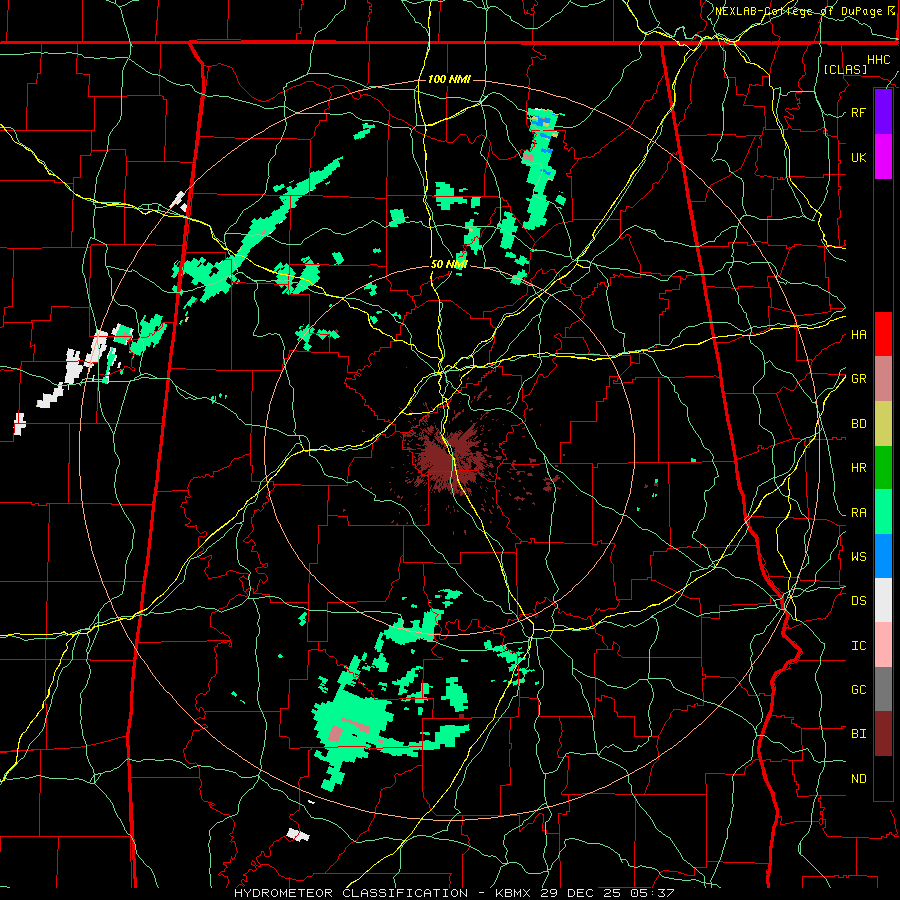Click the UK magenta legend swatch
This screenshot has width=900, height=900.
coord(883,157)
